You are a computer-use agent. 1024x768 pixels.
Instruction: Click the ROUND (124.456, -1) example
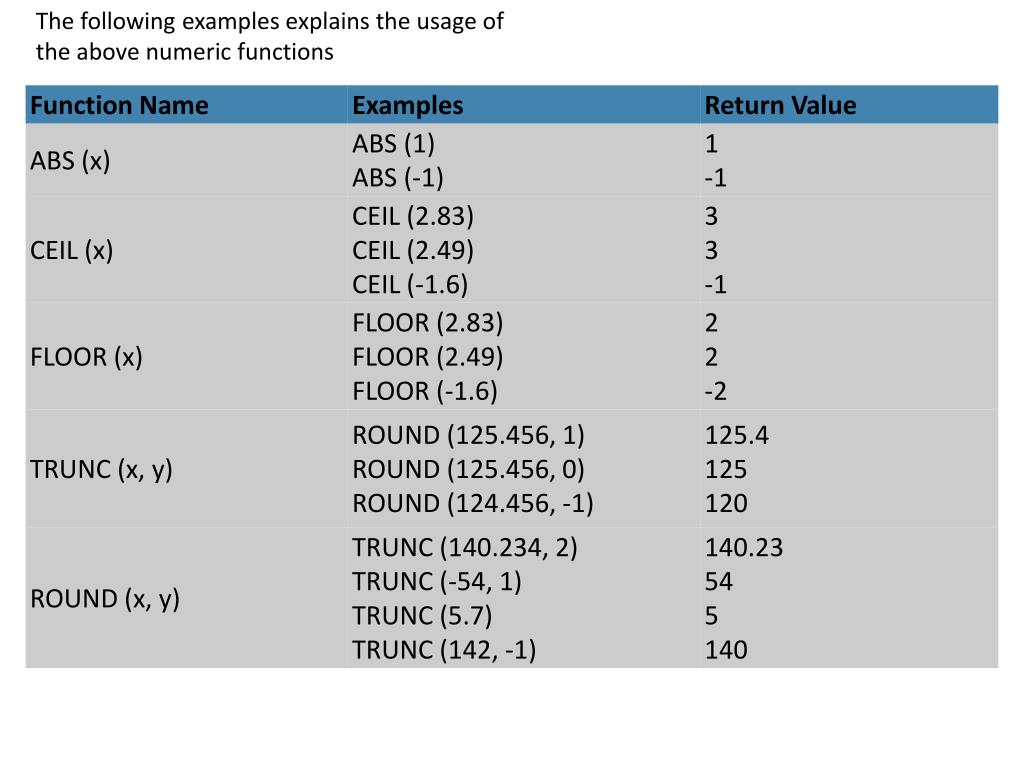tap(473, 504)
